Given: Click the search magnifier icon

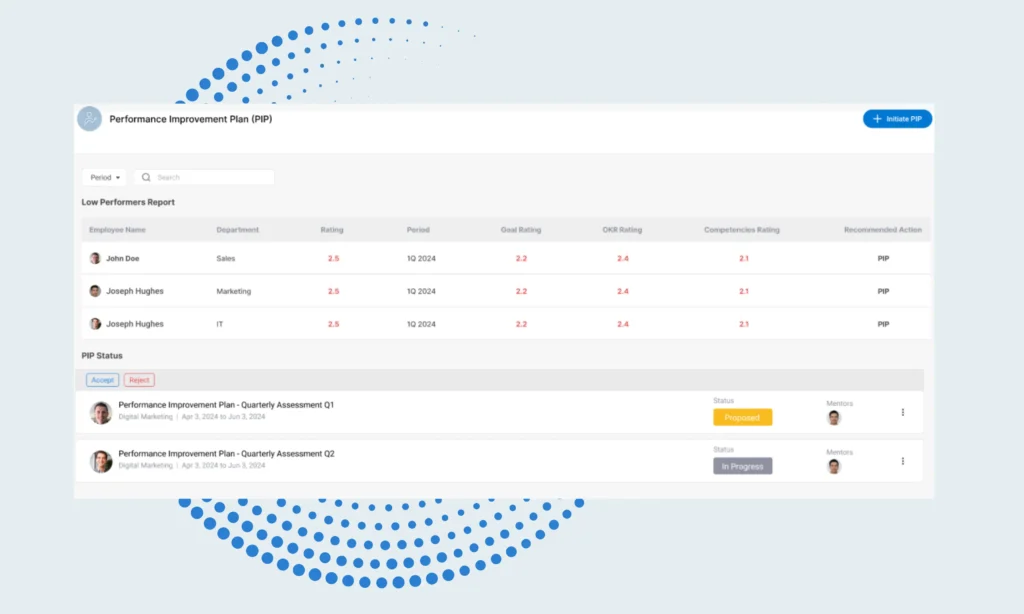Looking at the screenshot, I should coord(146,177).
